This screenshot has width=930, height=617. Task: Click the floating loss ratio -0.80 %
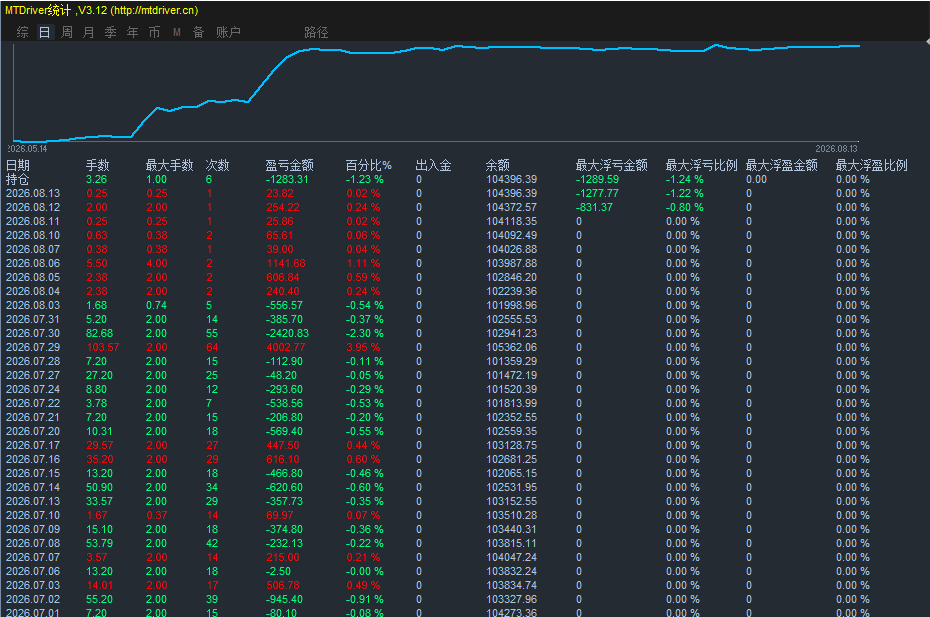(684, 207)
